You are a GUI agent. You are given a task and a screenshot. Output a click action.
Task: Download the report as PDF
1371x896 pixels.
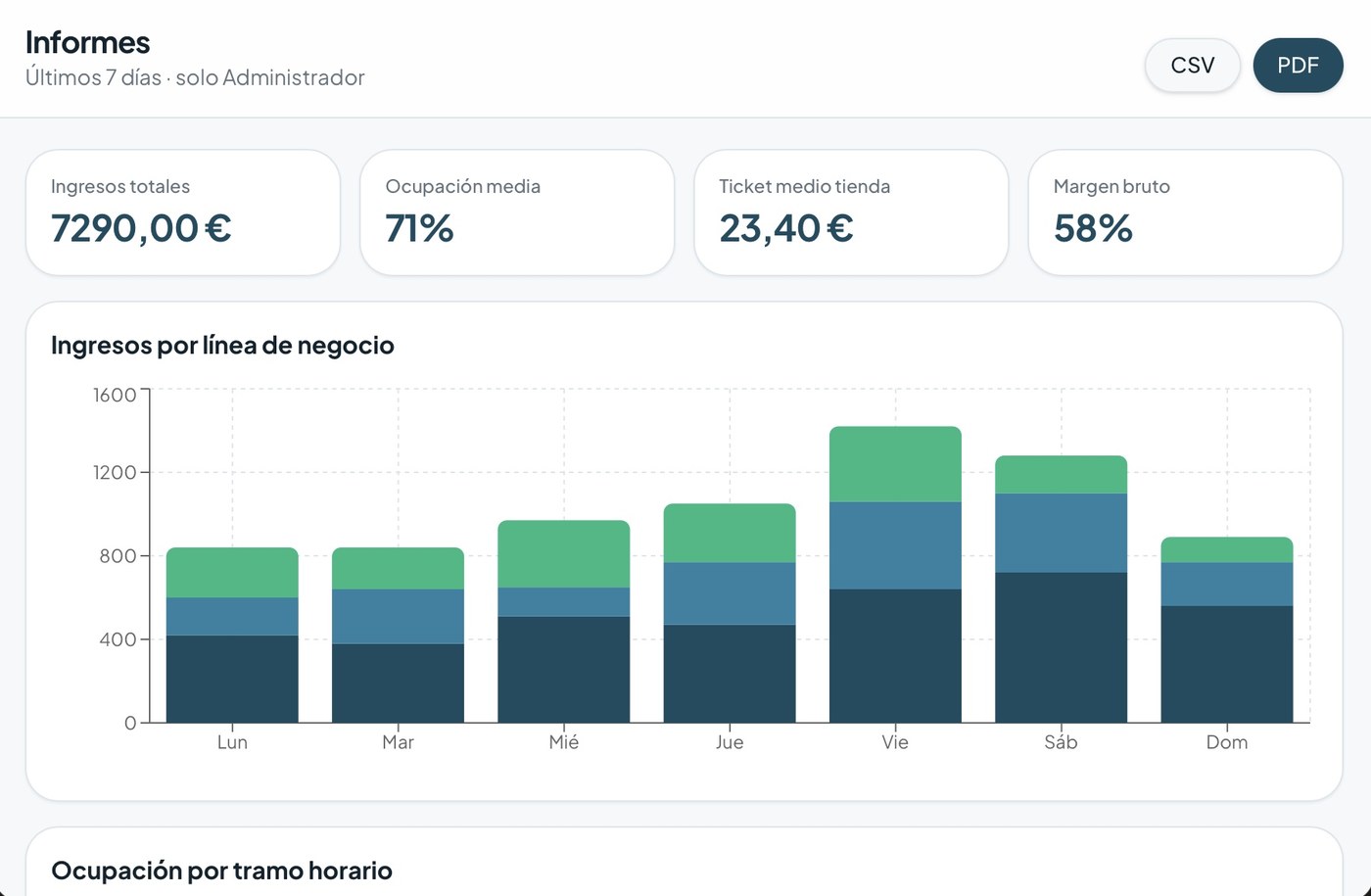coord(1299,66)
